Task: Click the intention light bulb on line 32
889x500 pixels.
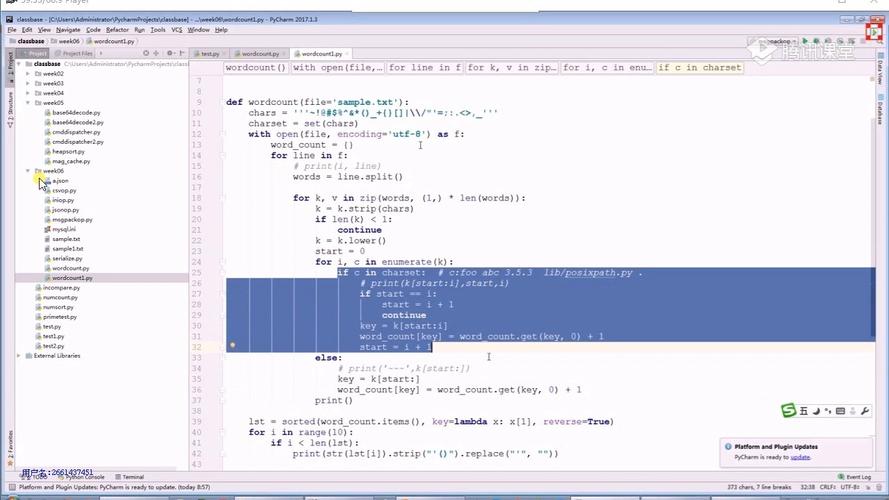Action: click(x=232, y=345)
